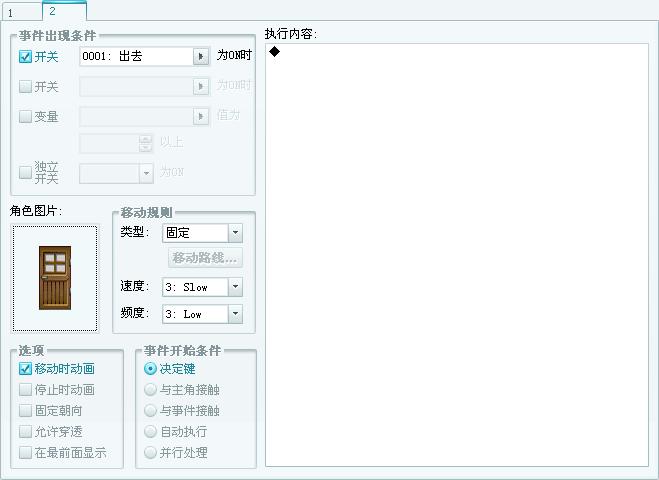Click the second 开关 switch field
659x480 pixels.
[x=137, y=87]
